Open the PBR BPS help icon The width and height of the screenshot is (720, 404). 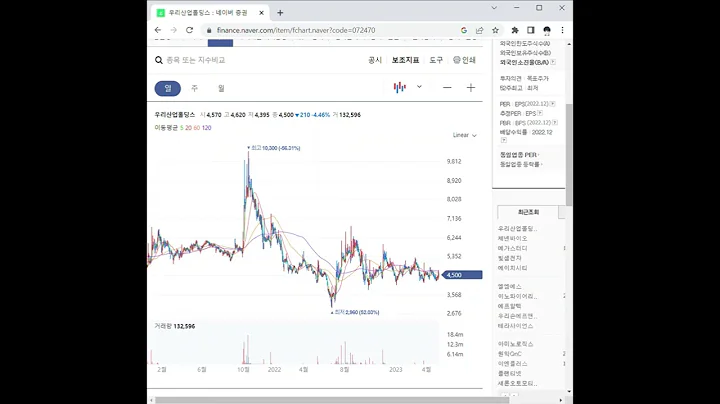(x=555, y=123)
